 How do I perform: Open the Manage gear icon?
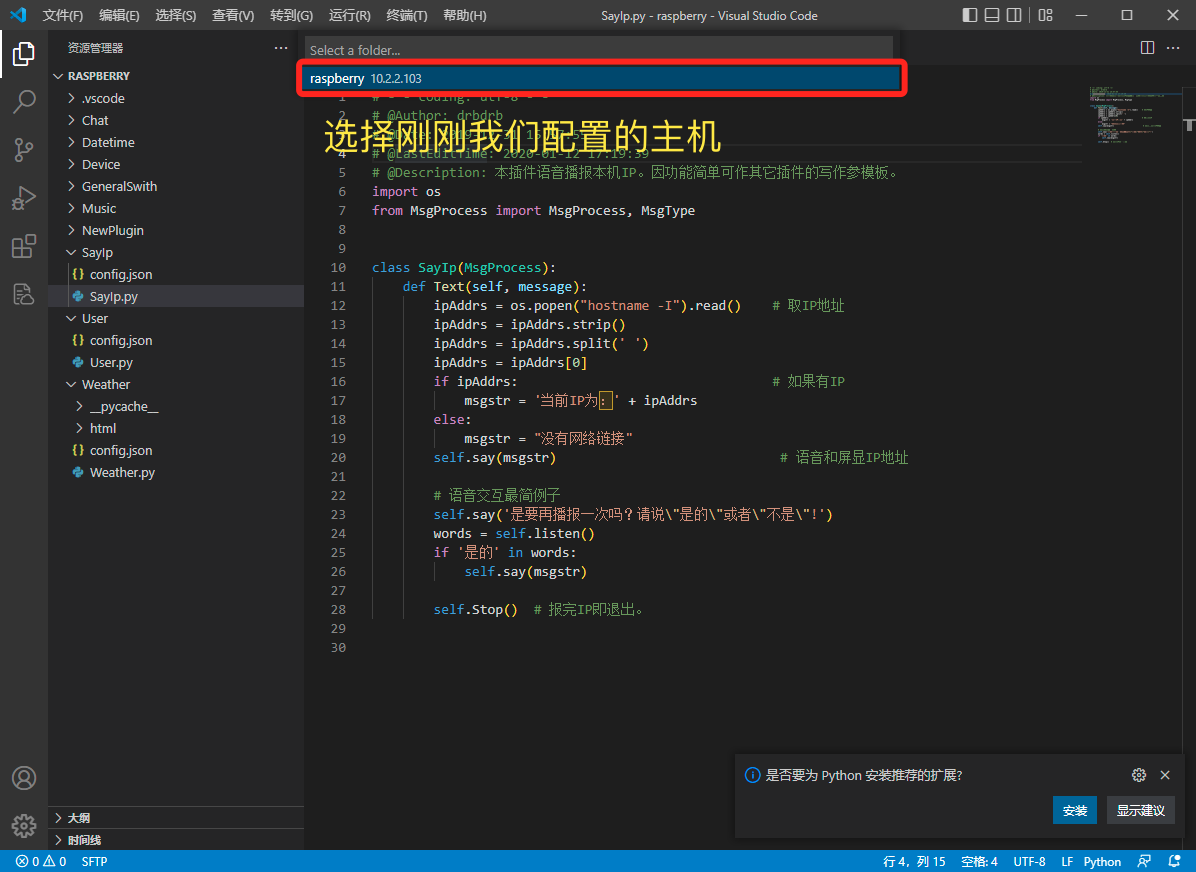click(x=24, y=825)
